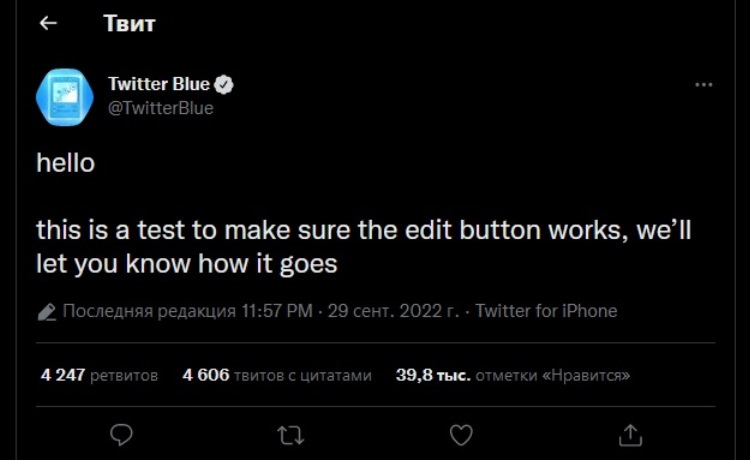
Task: Go back using the left arrow
Action: (x=48, y=23)
